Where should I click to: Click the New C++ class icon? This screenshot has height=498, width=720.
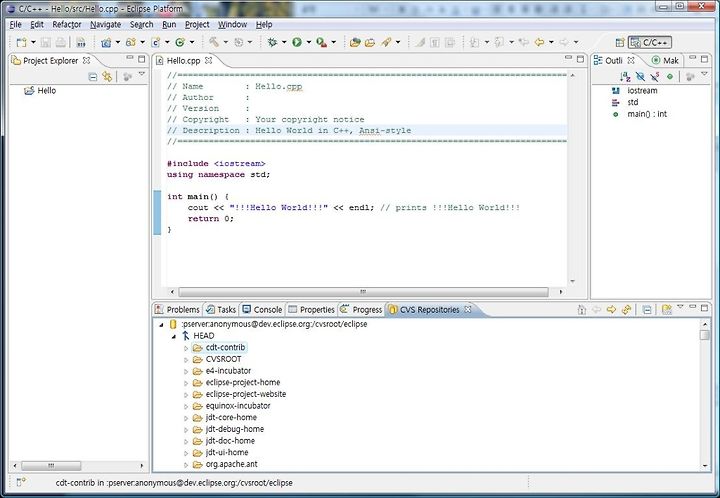click(180, 42)
